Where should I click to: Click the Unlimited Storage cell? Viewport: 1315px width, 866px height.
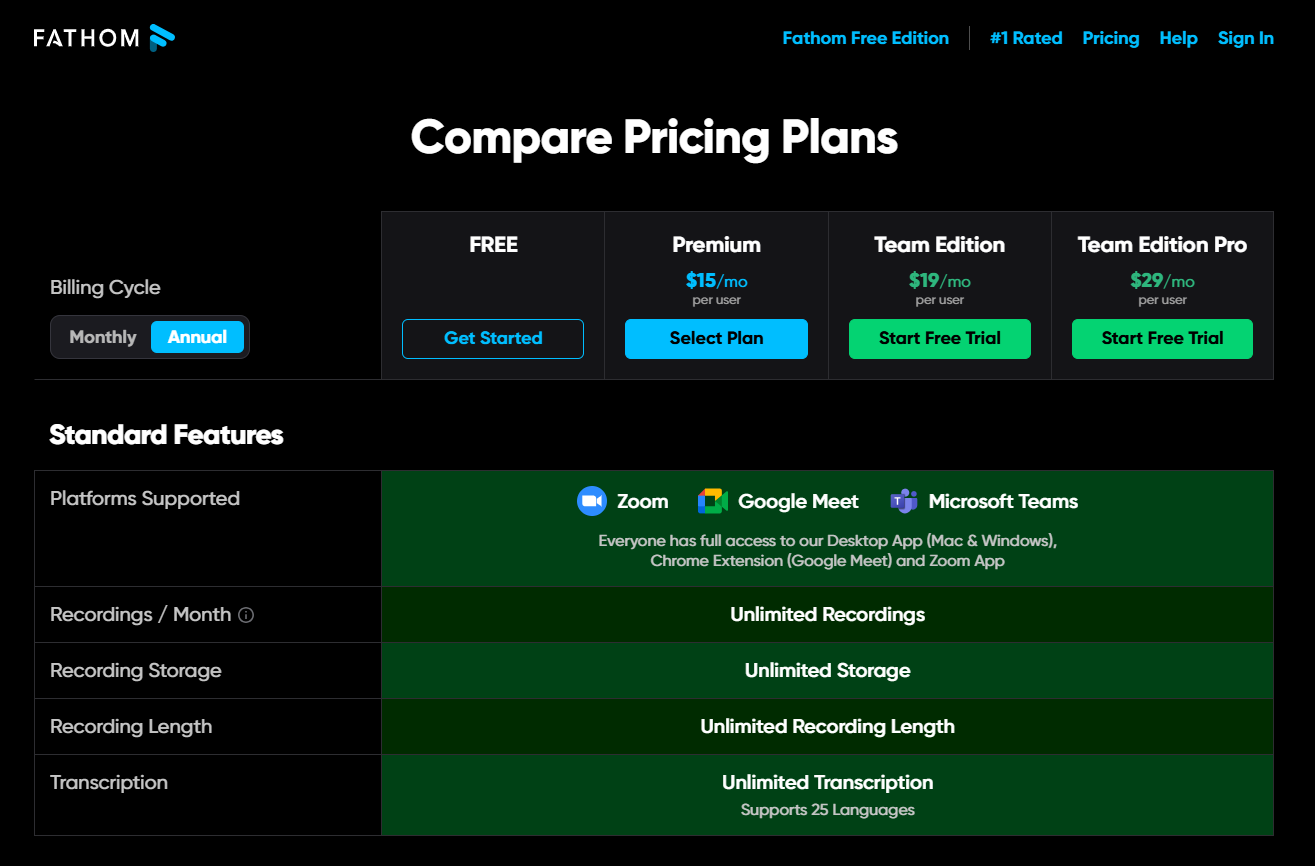coord(827,670)
